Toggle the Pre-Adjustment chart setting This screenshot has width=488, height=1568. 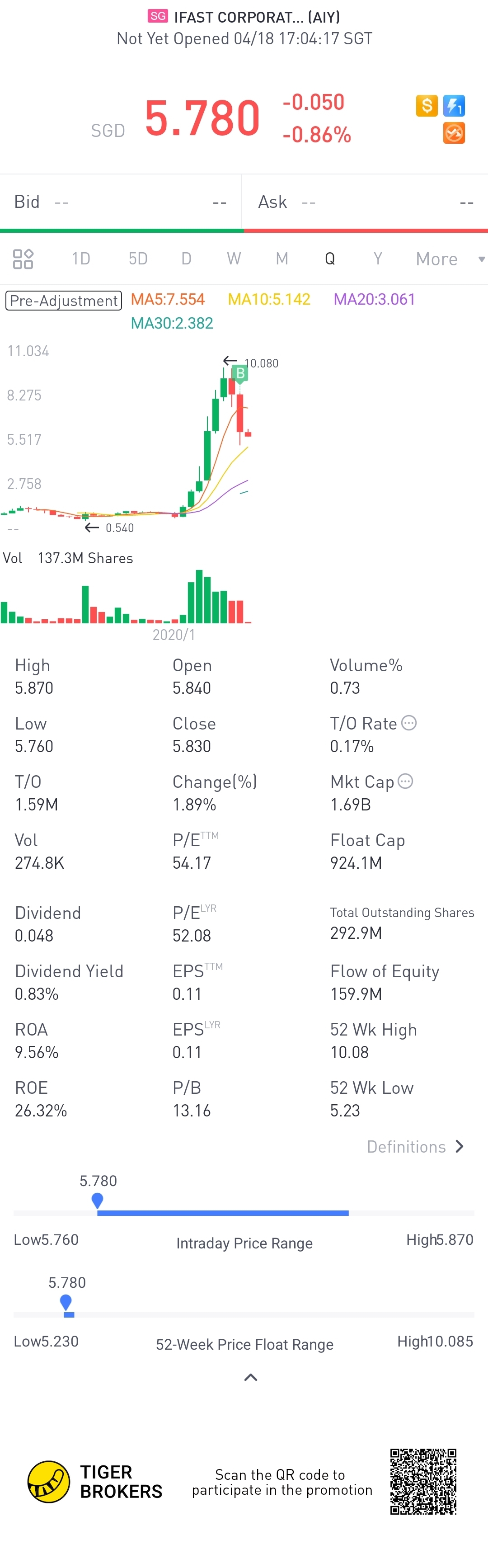coord(64,301)
